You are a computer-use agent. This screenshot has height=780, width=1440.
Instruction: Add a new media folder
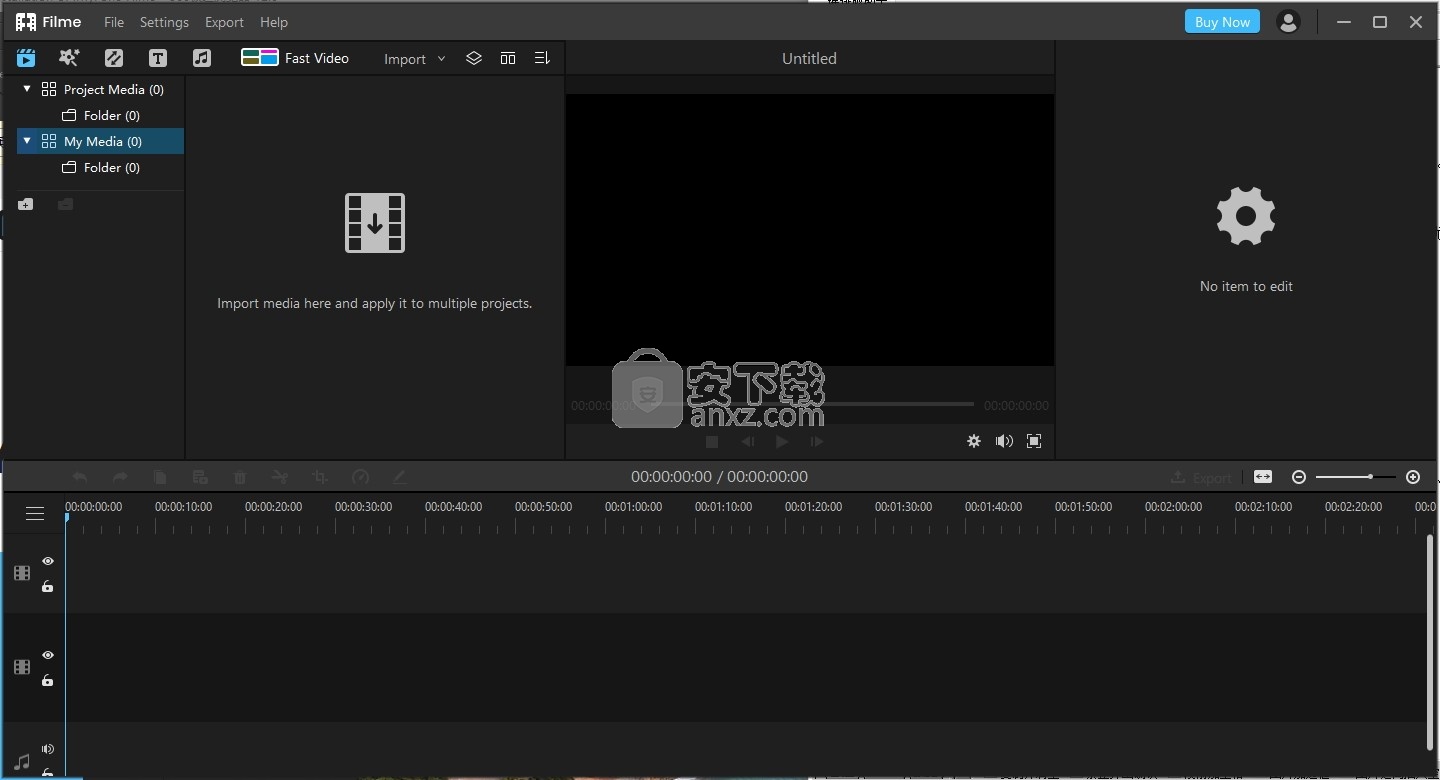tap(26, 204)
